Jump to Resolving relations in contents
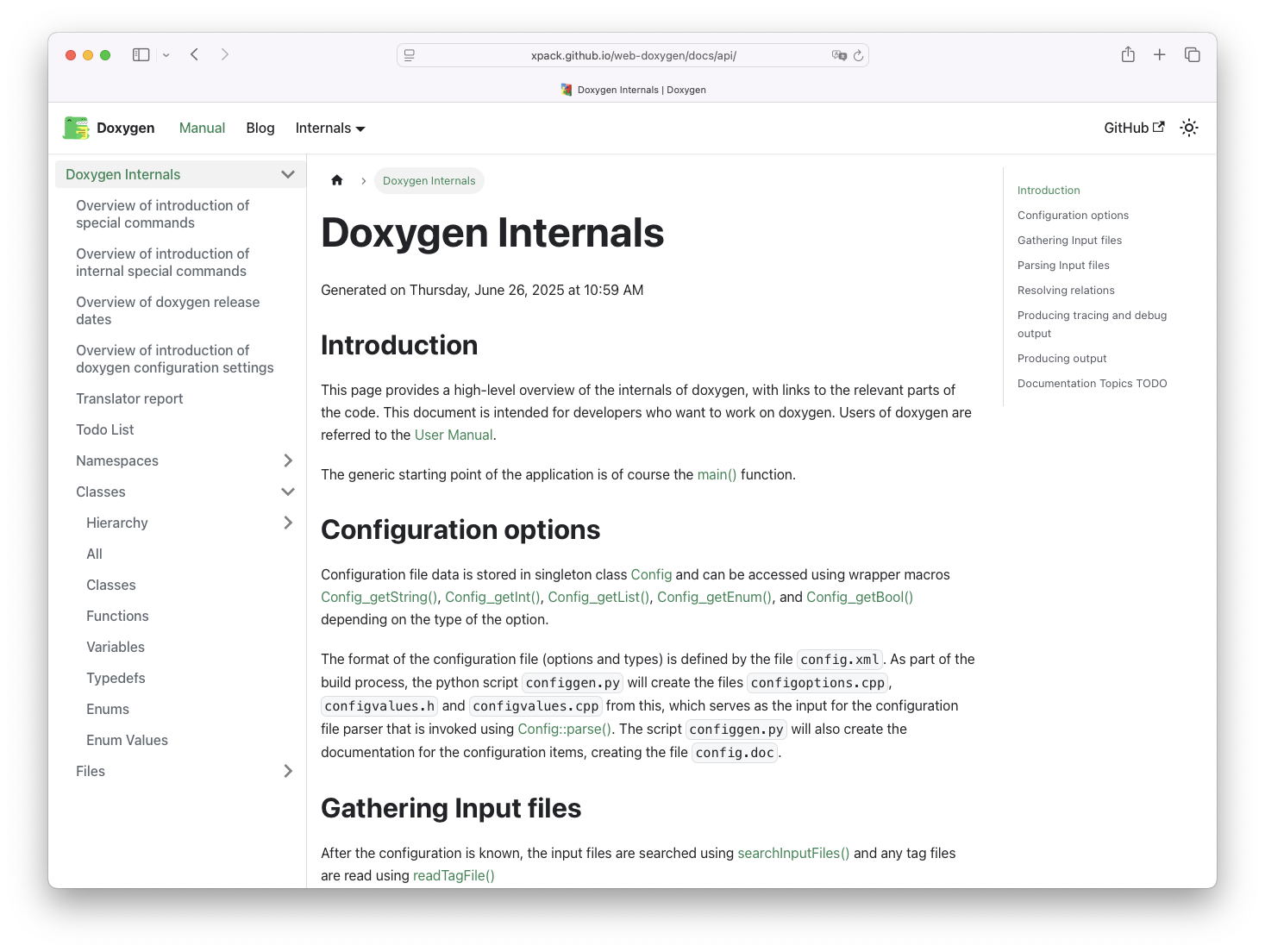Image resolution: width=1265 pixels, height=952 pixels. 1066,291
